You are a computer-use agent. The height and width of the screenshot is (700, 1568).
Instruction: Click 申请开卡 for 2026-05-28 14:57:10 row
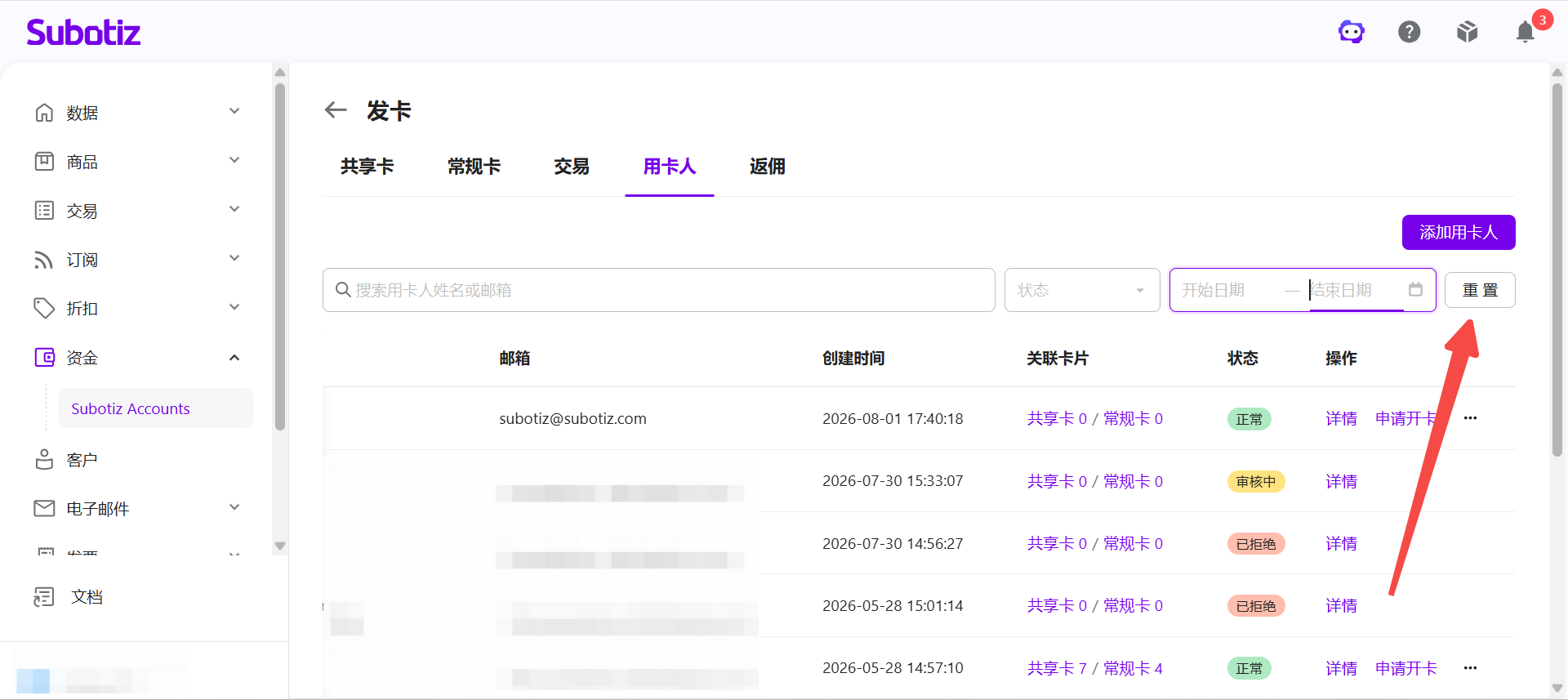coord(1405,668)
